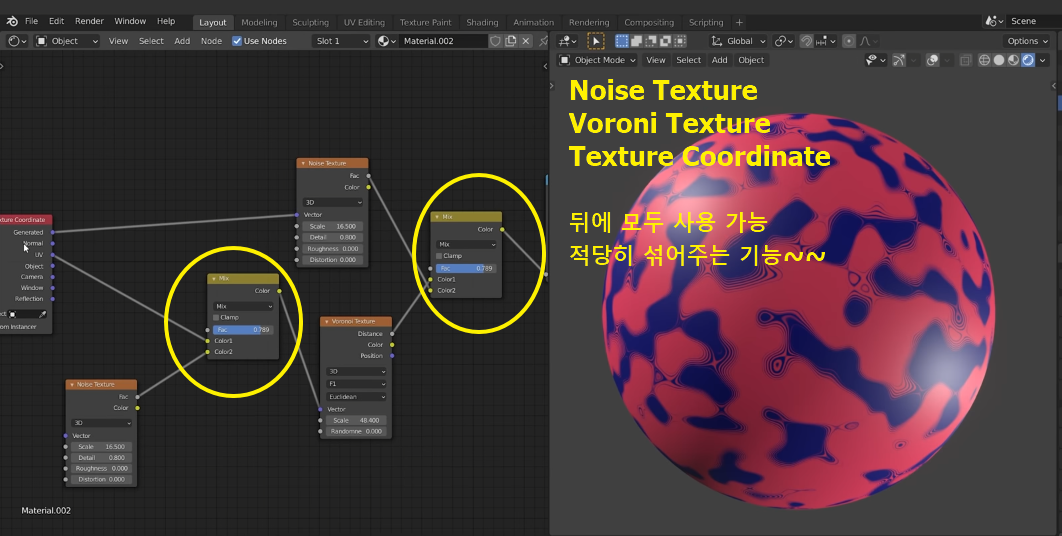Switch to Wireframe shading mode
1062x536 pixels.
click(985, 60)
